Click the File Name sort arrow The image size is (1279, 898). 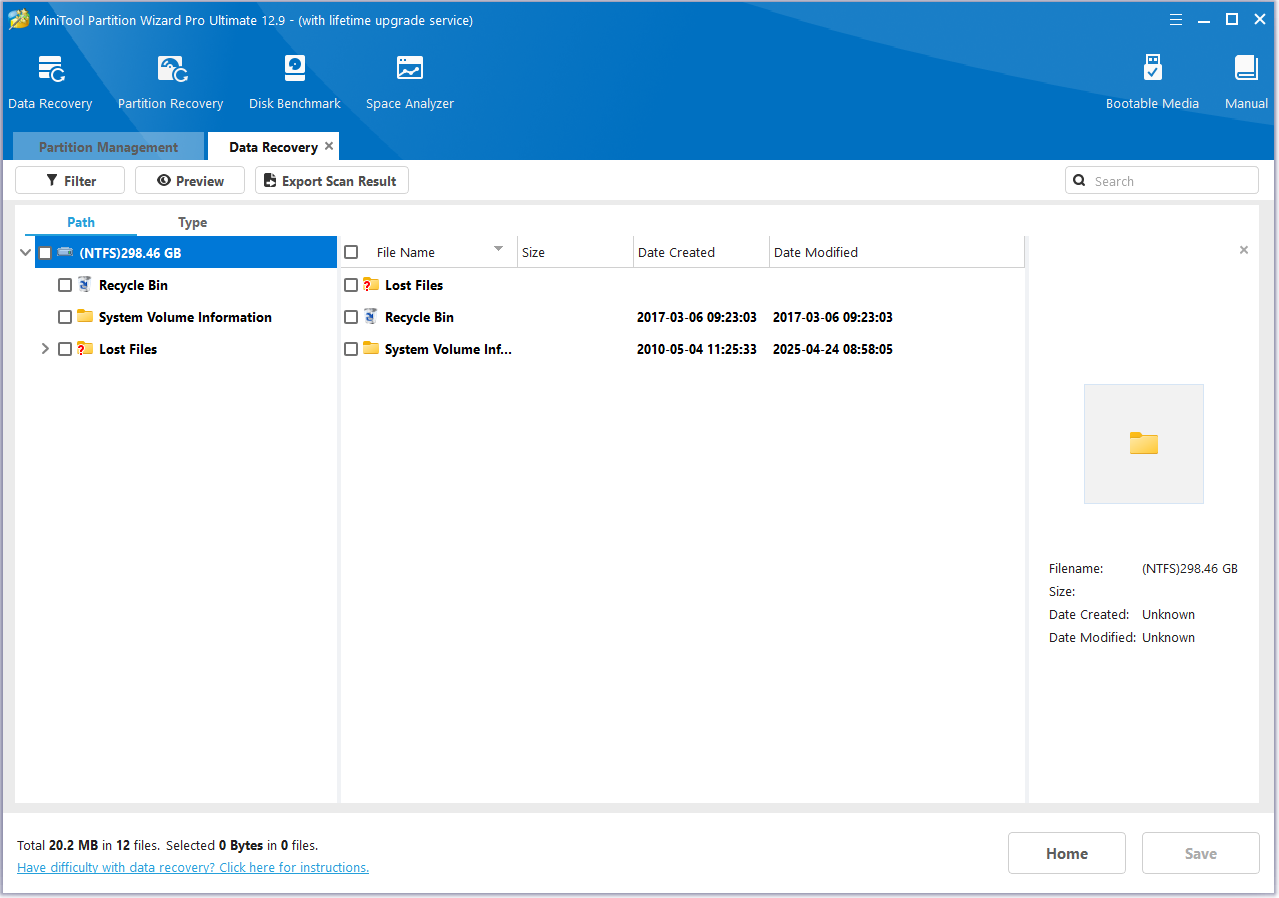click(x=498, y=249)
